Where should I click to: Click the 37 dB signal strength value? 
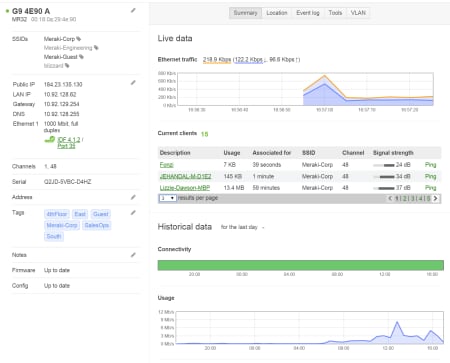point(403,188)
